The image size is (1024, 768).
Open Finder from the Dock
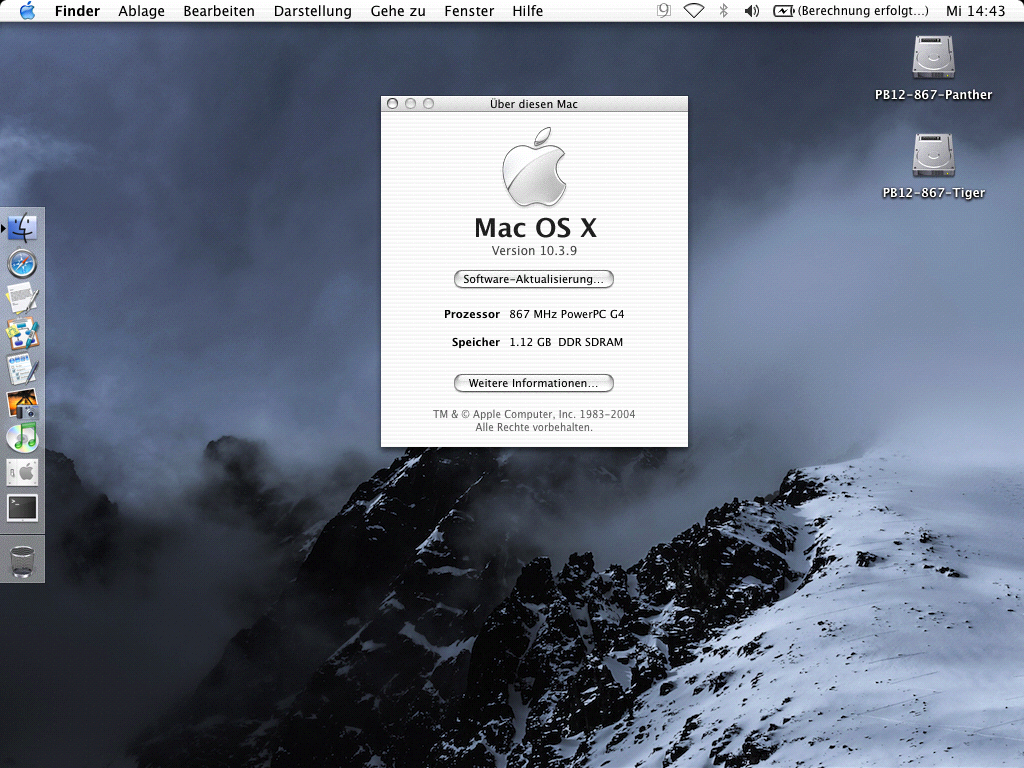(22, 228)
